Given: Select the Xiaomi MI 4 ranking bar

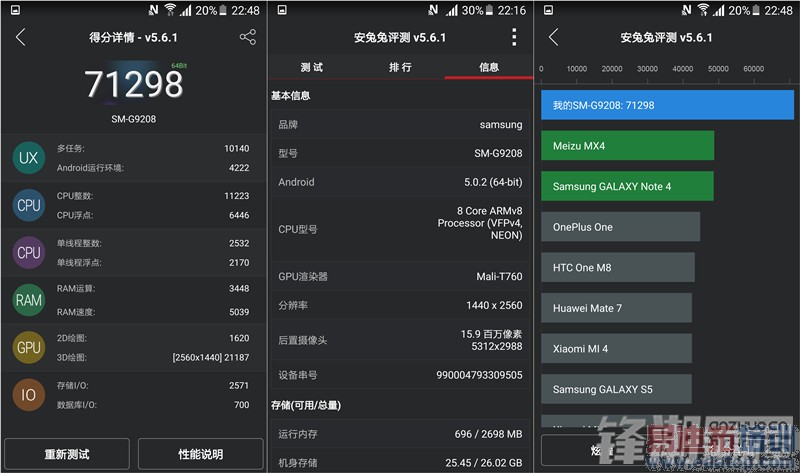Looking at the screenshot, I should [x=616, y=348].
